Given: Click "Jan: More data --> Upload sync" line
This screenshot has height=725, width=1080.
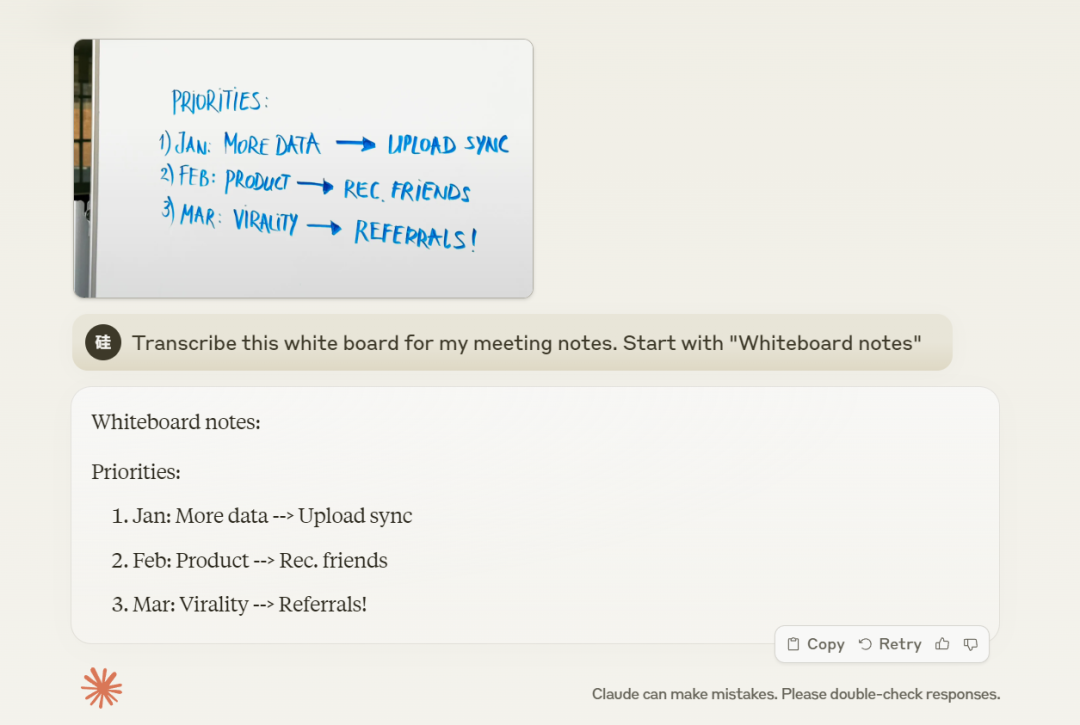Looking at the screenshot, I should [272, 516].
